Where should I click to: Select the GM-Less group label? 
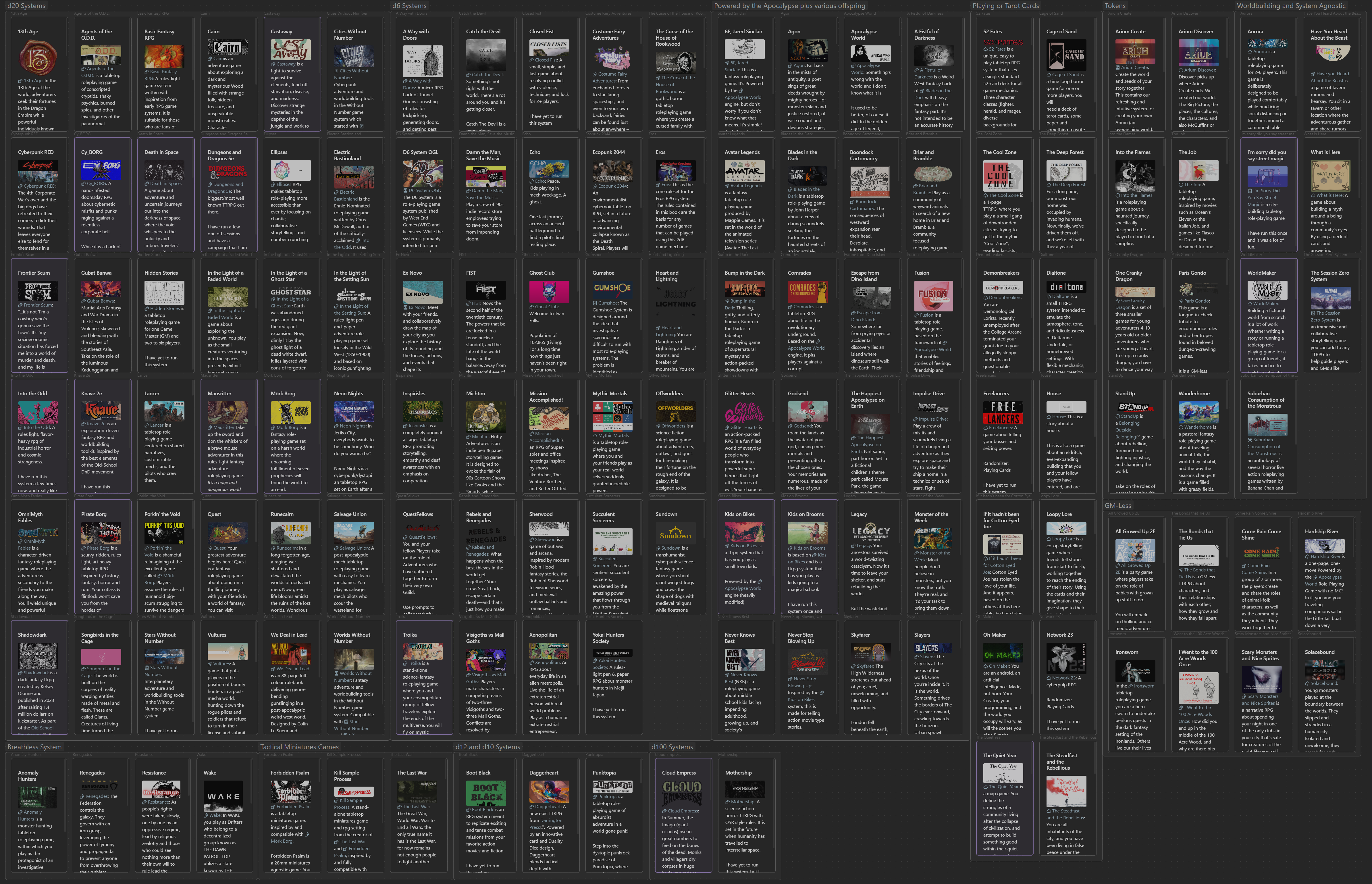coord(1118,506)
